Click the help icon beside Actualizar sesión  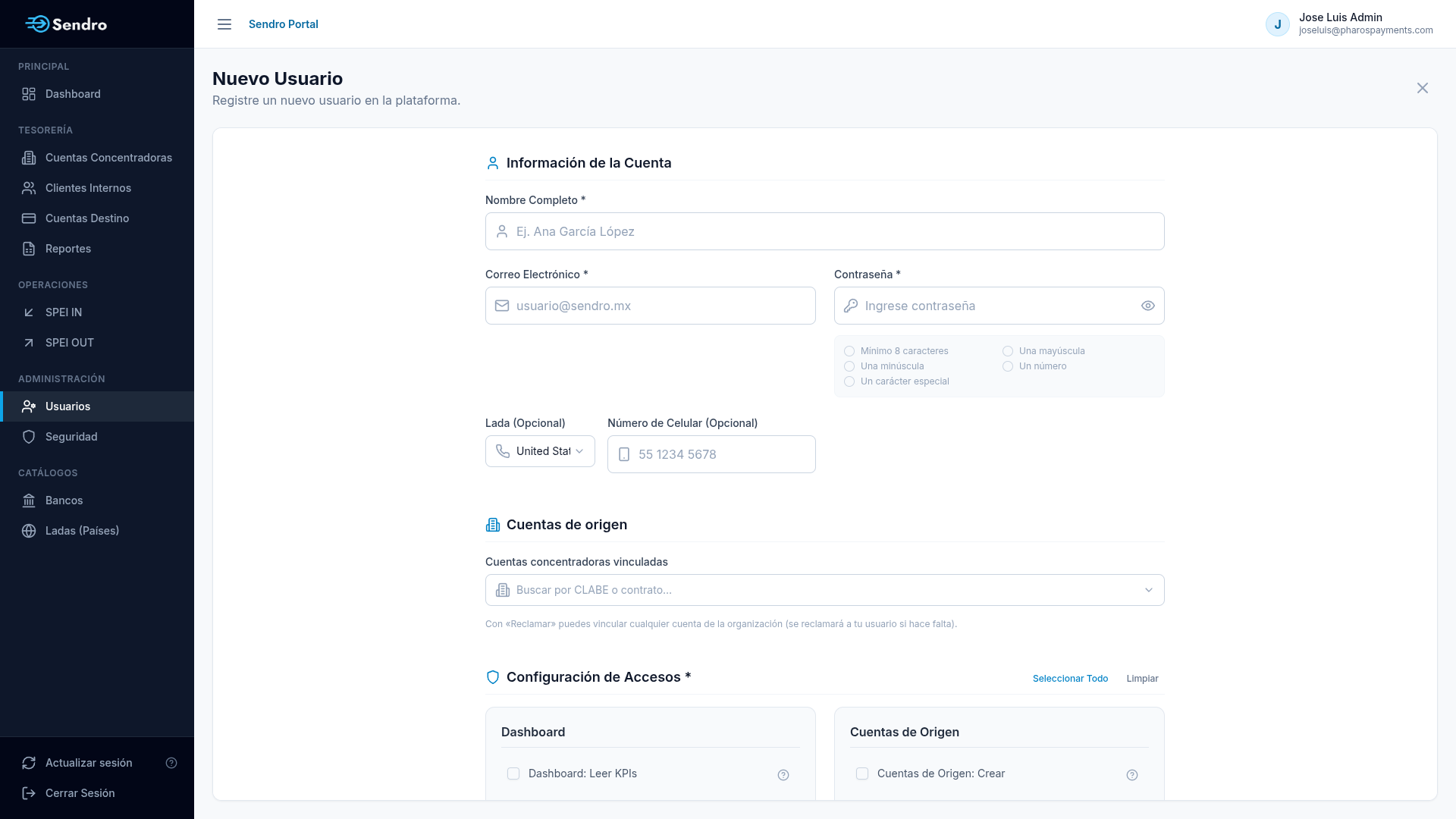171,763
